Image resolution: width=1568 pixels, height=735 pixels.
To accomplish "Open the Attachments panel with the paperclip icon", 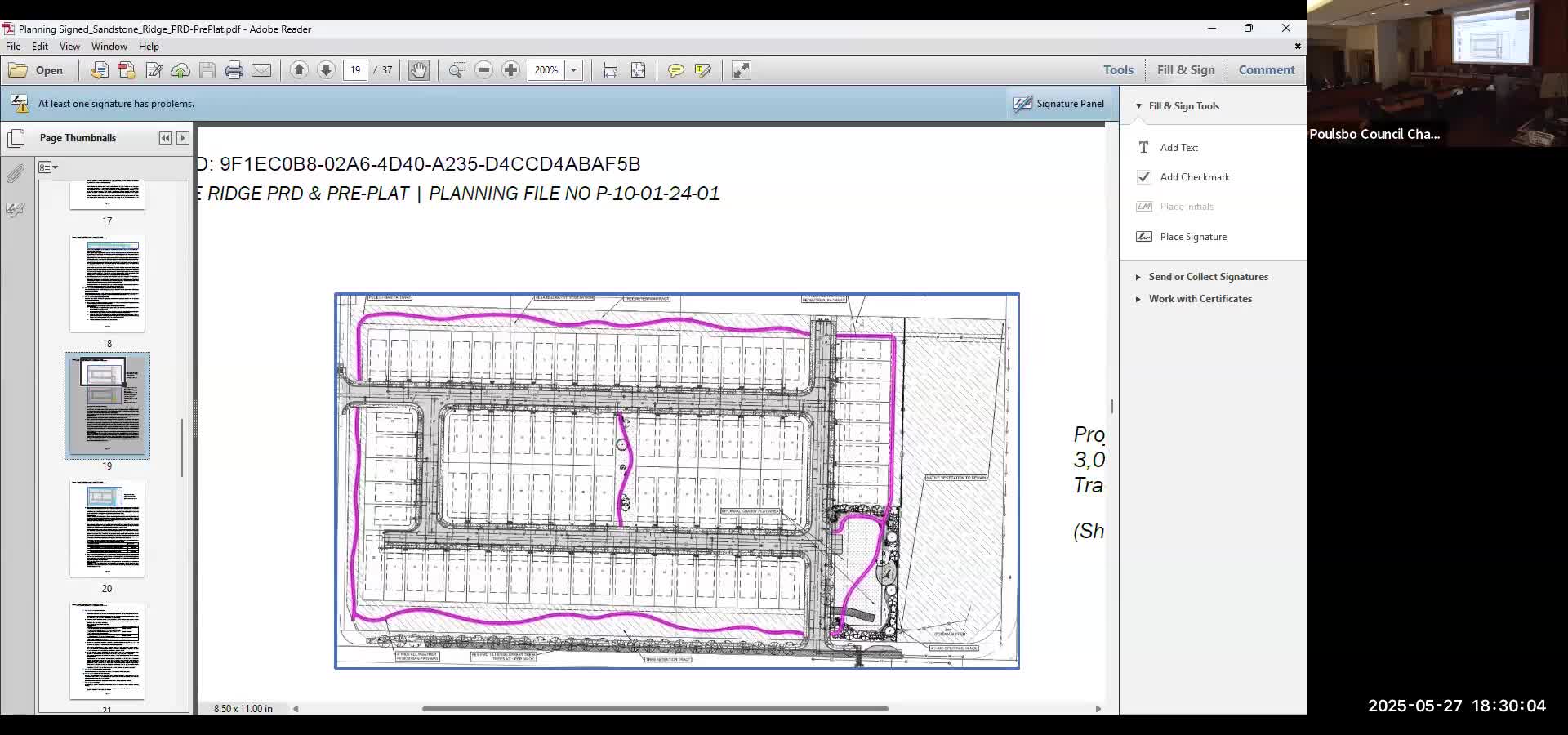I will tap(16, 172).
